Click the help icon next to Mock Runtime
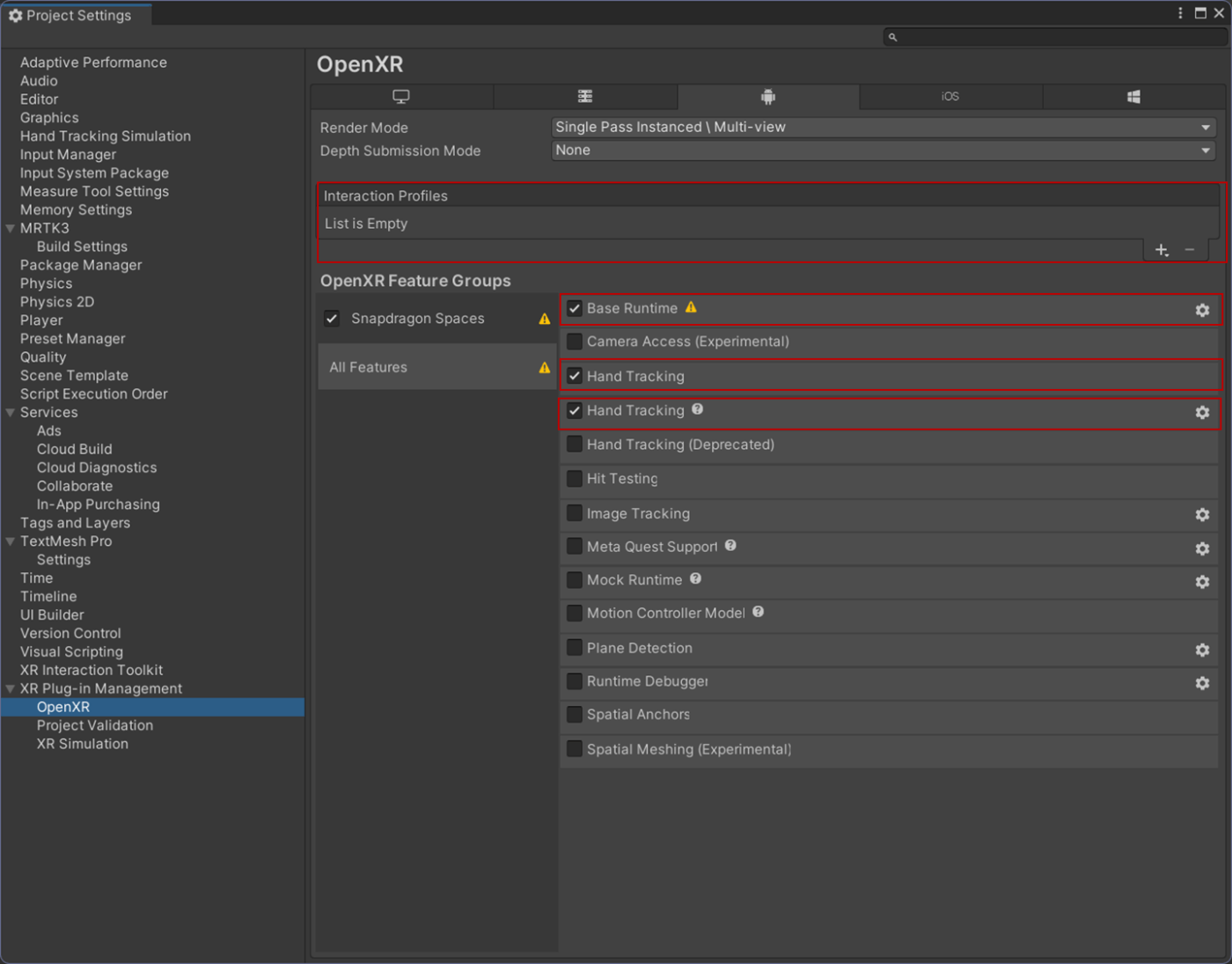 [695, 579]
